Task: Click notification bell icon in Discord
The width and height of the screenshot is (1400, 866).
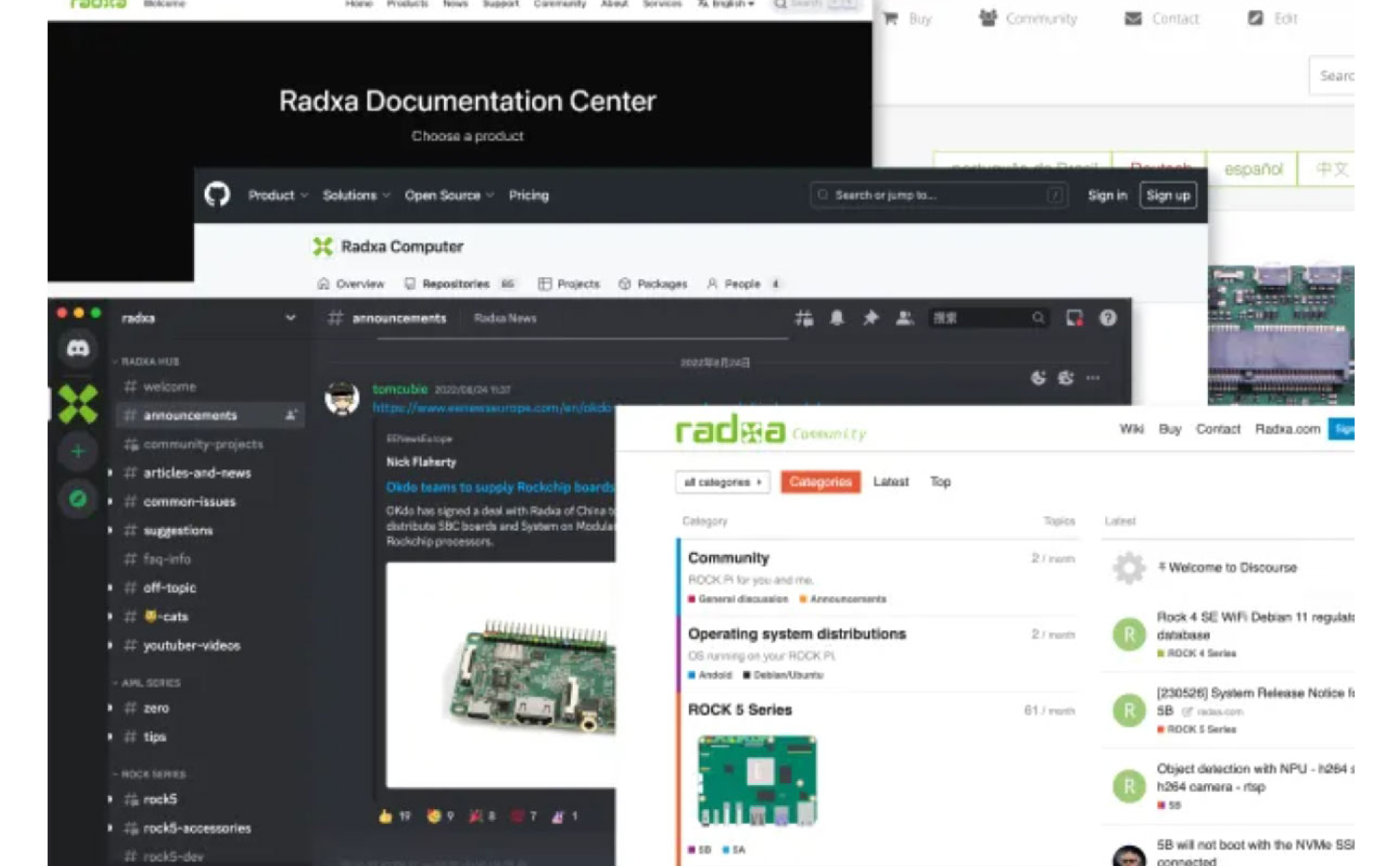Action: pos(837,318)
